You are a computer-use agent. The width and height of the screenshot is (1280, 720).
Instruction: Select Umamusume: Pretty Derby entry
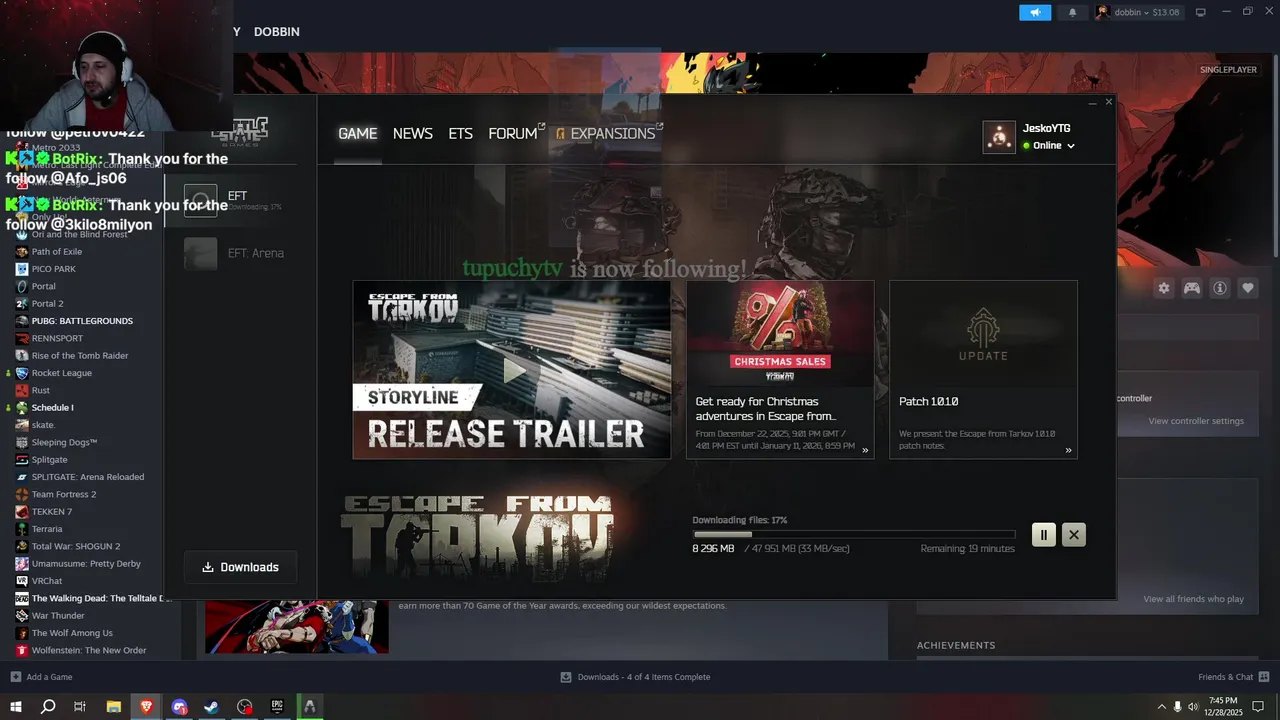pyautogui.click(x=86, y=563)
